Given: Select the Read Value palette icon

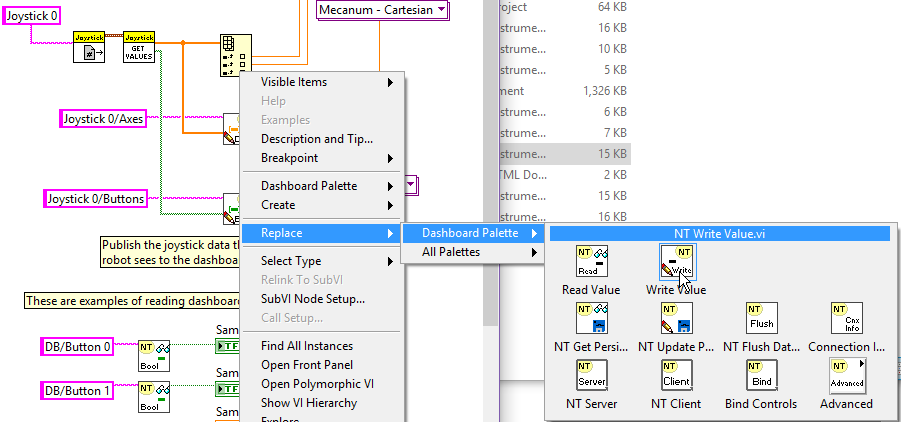Looking at the screenshot, I should [591, 262].
